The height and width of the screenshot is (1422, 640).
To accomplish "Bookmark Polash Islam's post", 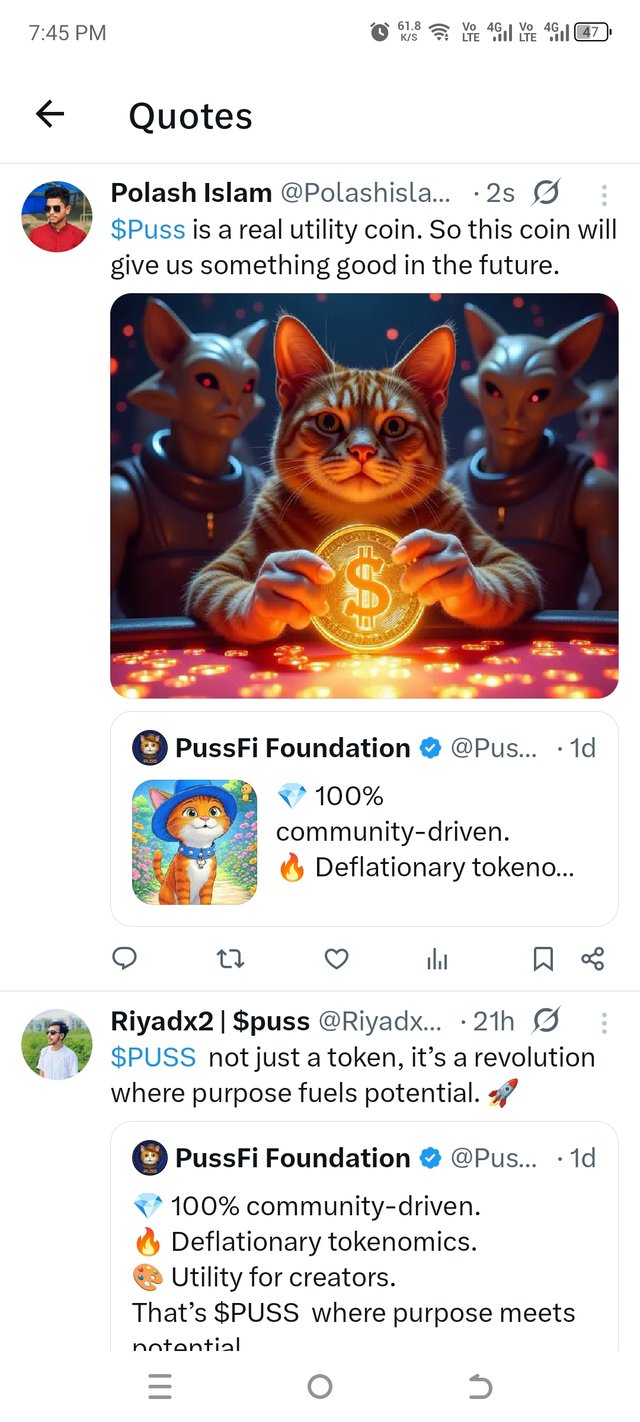I will pyautogui.click(x=542, y=959).
